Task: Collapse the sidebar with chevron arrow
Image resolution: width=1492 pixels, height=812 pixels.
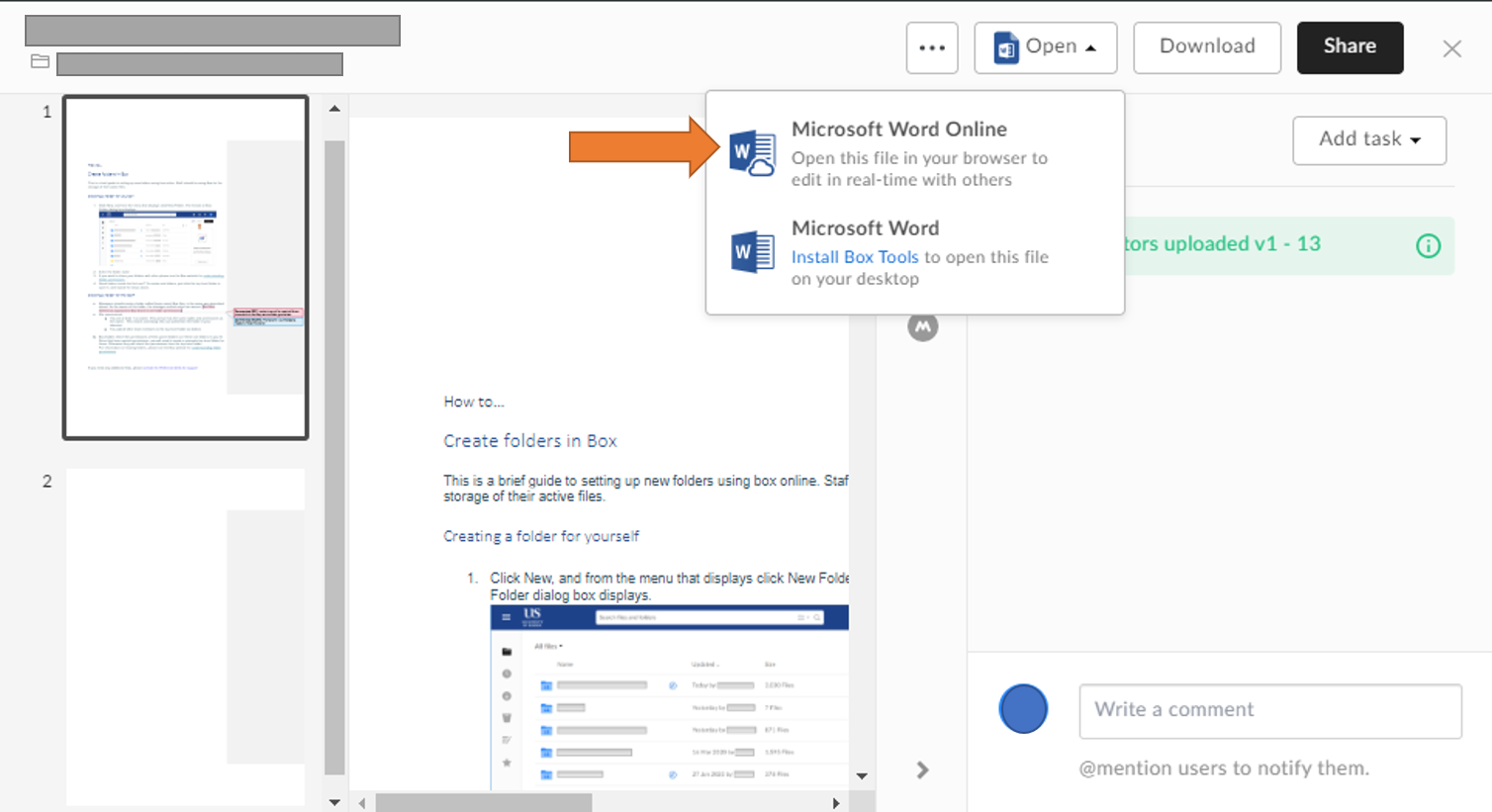Action: point(922,769)
